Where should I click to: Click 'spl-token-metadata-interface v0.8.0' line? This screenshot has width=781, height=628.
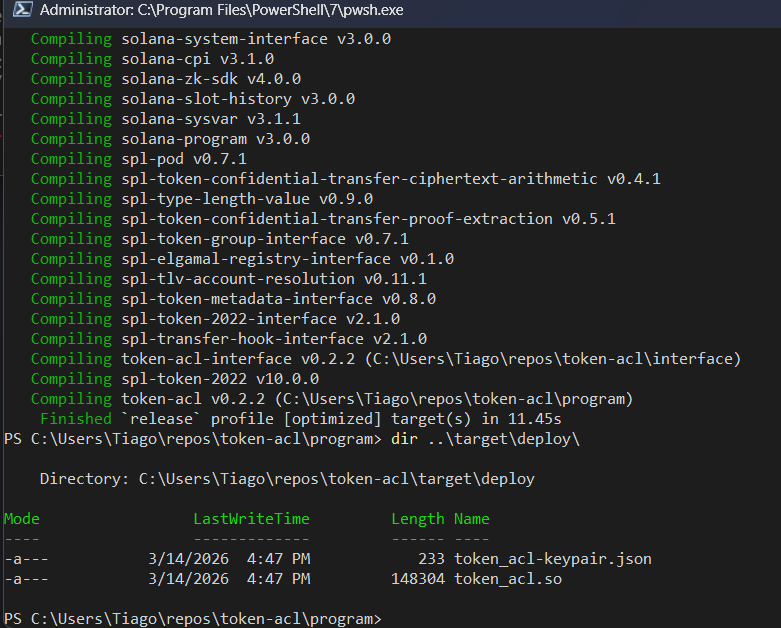(234, 298)
